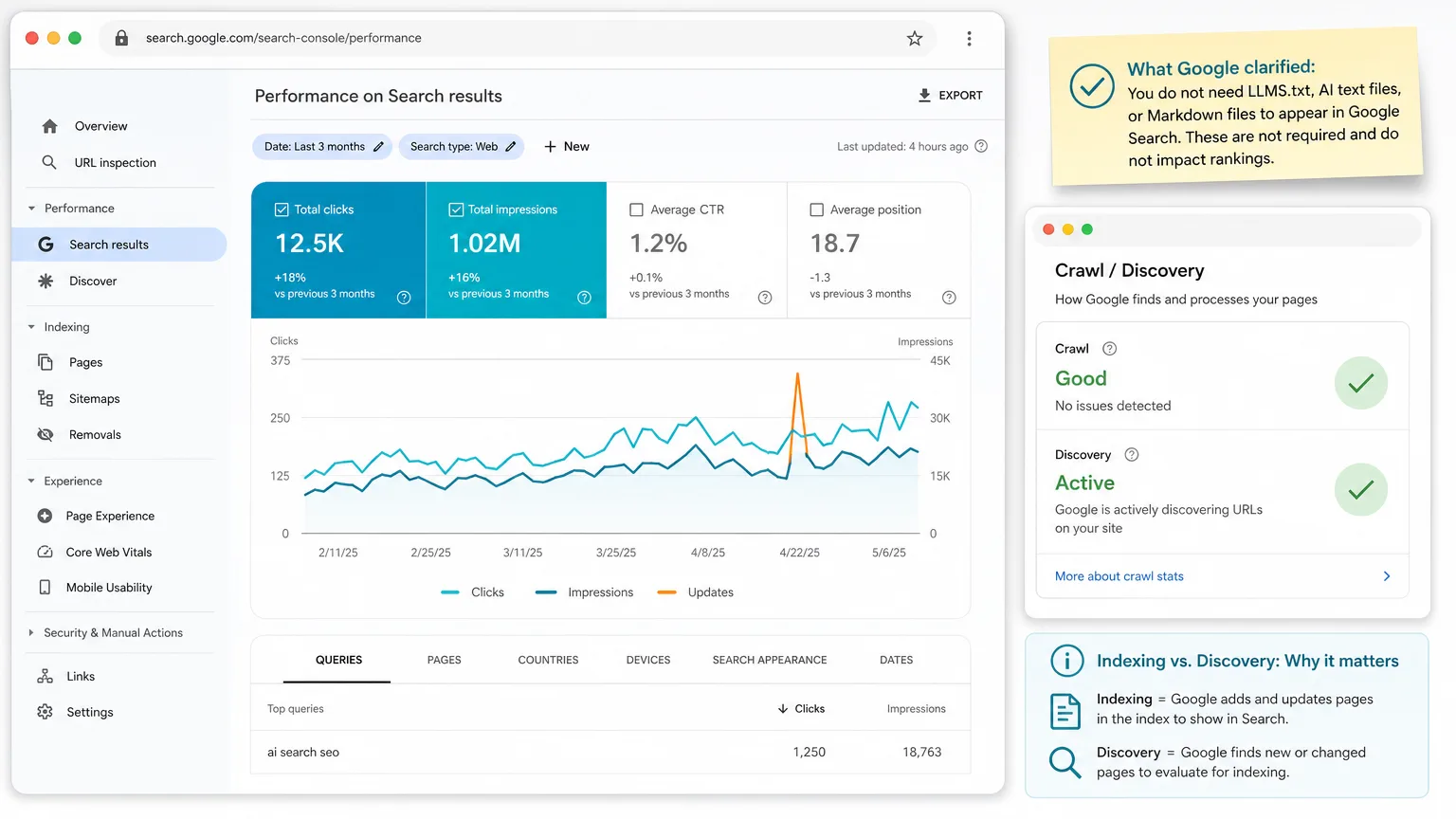The image size is (1456, 819).
Task: Click the Mobile Usability phone icon
Action: (x=45, y=588)
